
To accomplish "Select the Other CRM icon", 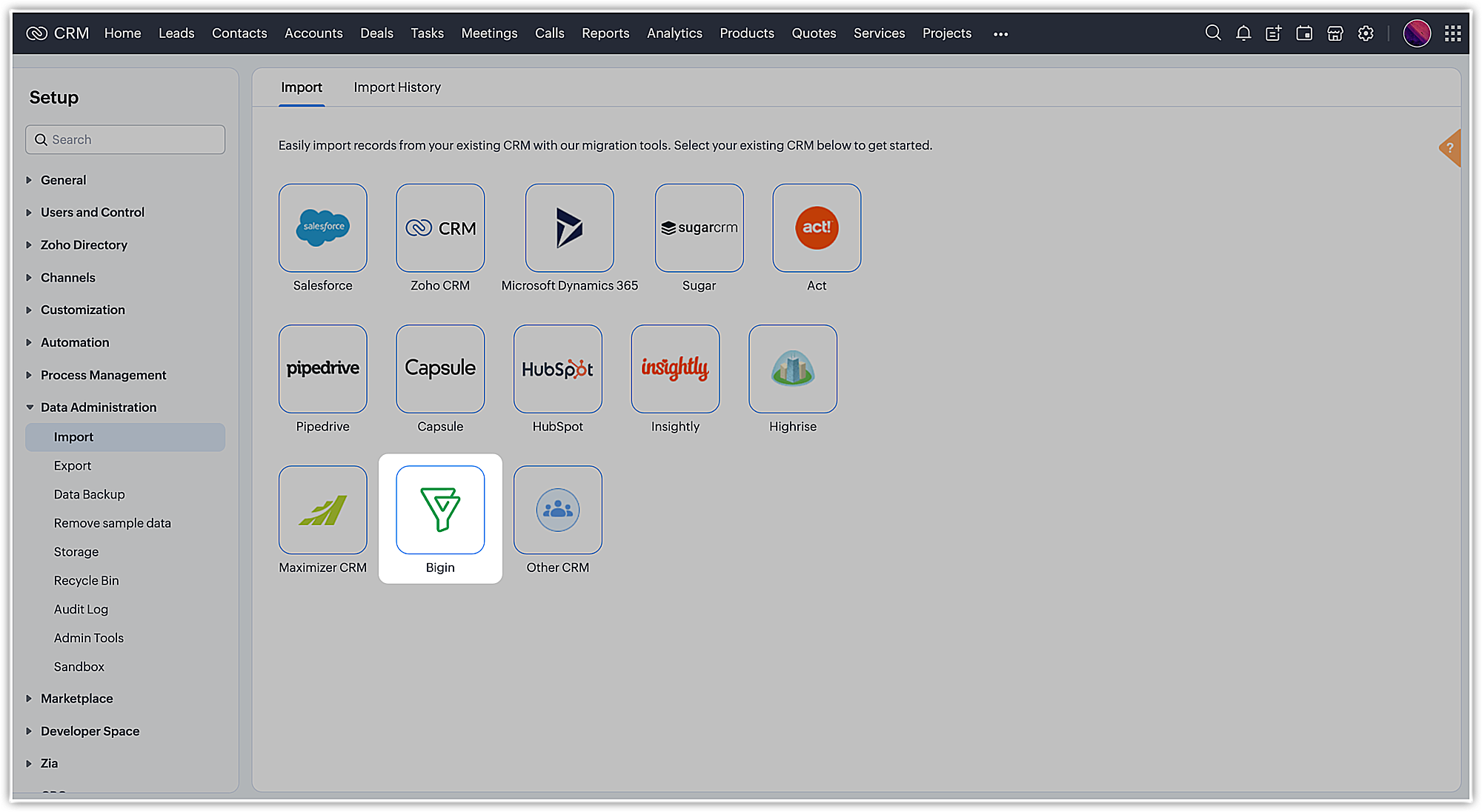I will click(x=557, y=510).
